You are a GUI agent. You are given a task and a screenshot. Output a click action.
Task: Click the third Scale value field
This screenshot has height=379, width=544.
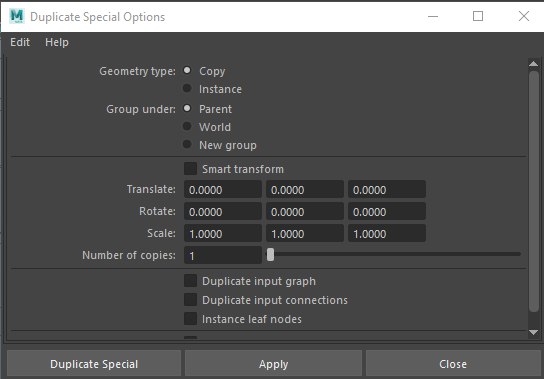[387, 234]
